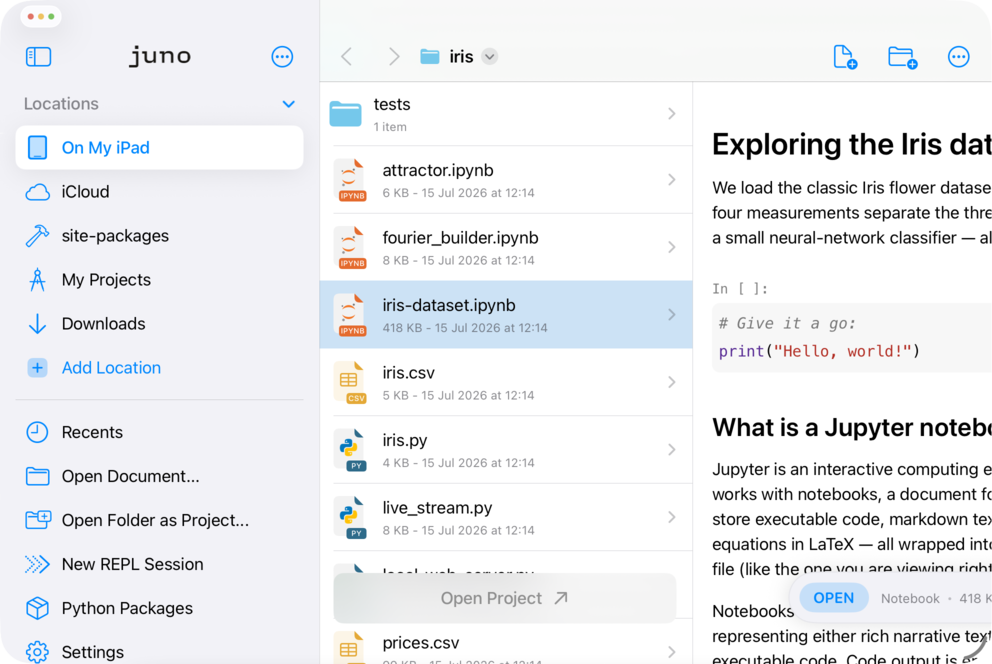Click the OPEN notebook button

pyautogui.click(x=833, y=598)
